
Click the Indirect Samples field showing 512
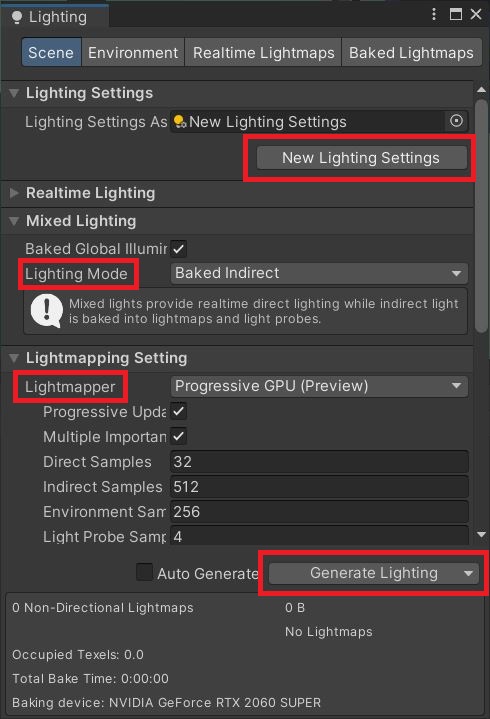tap(319, 487)
